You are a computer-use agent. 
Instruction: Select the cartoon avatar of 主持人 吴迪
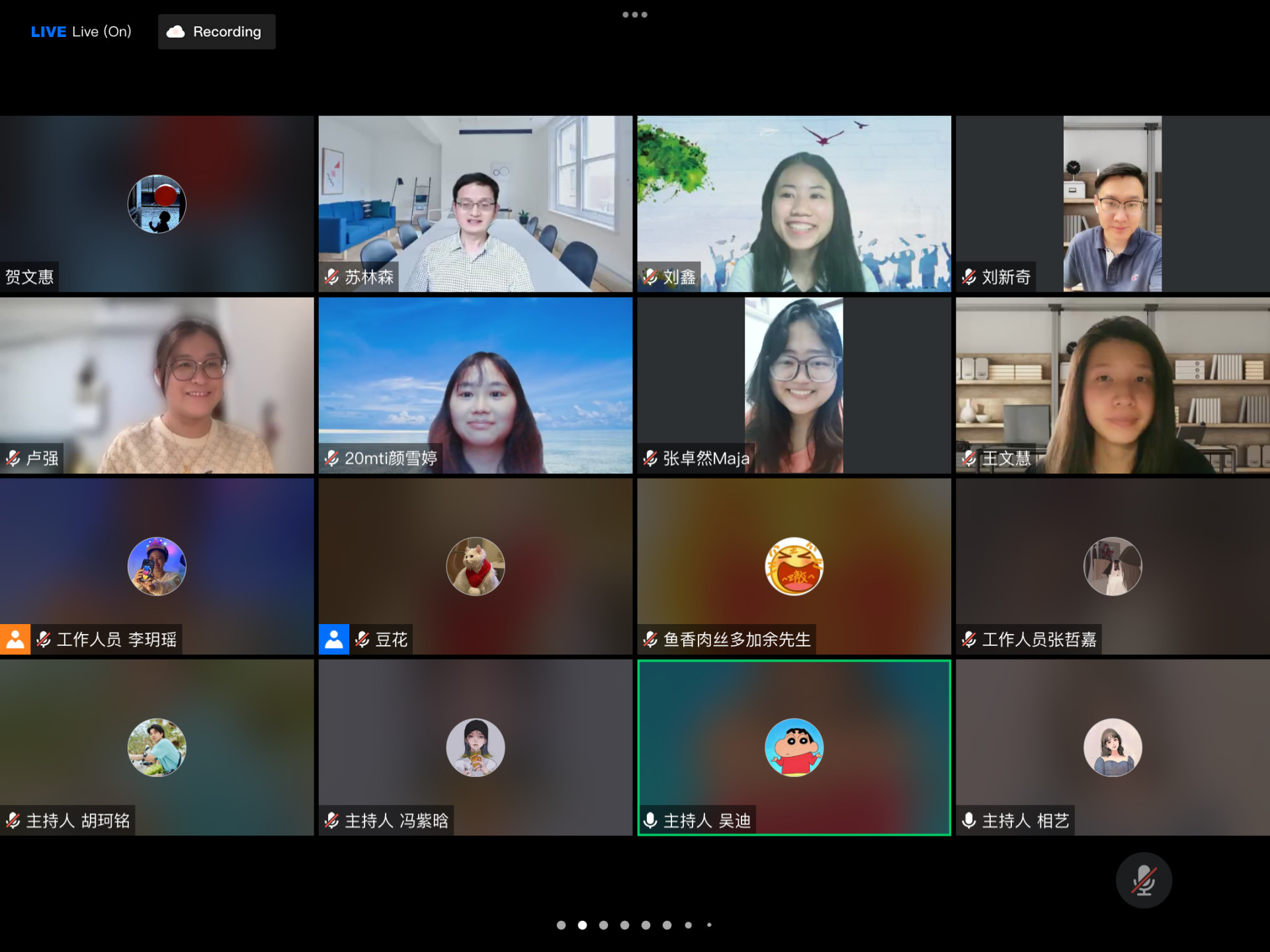[794, 747]
